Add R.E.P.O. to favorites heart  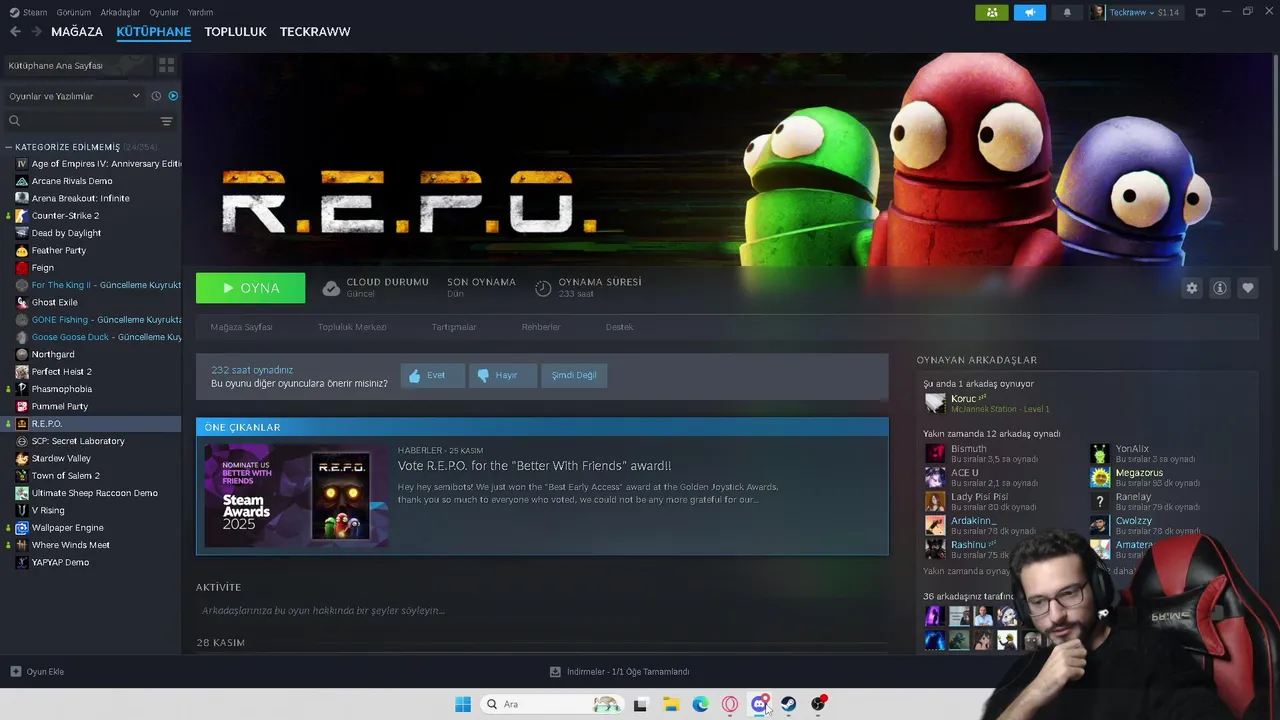(x=1248, y=288)
